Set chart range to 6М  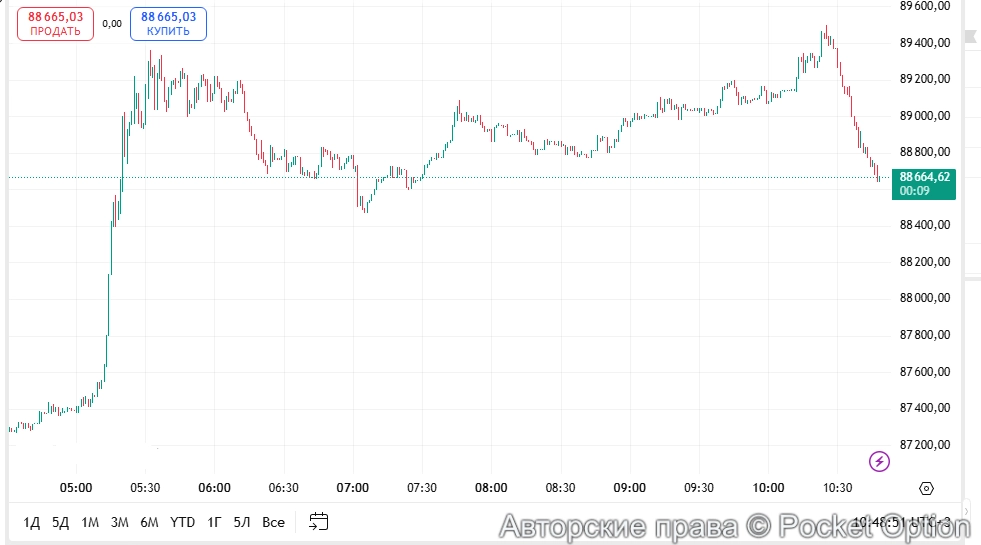pos(150,522)
